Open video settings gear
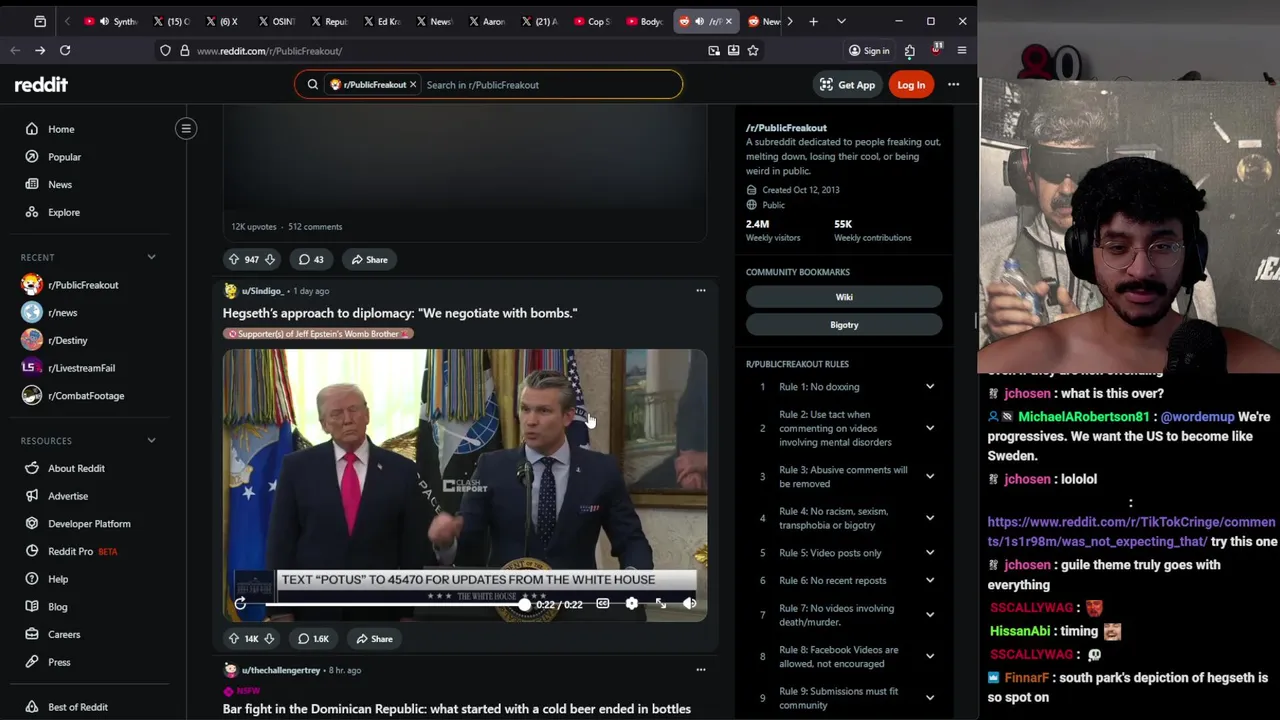Screen dimensions: 1280x720 [x=631, y=603]
